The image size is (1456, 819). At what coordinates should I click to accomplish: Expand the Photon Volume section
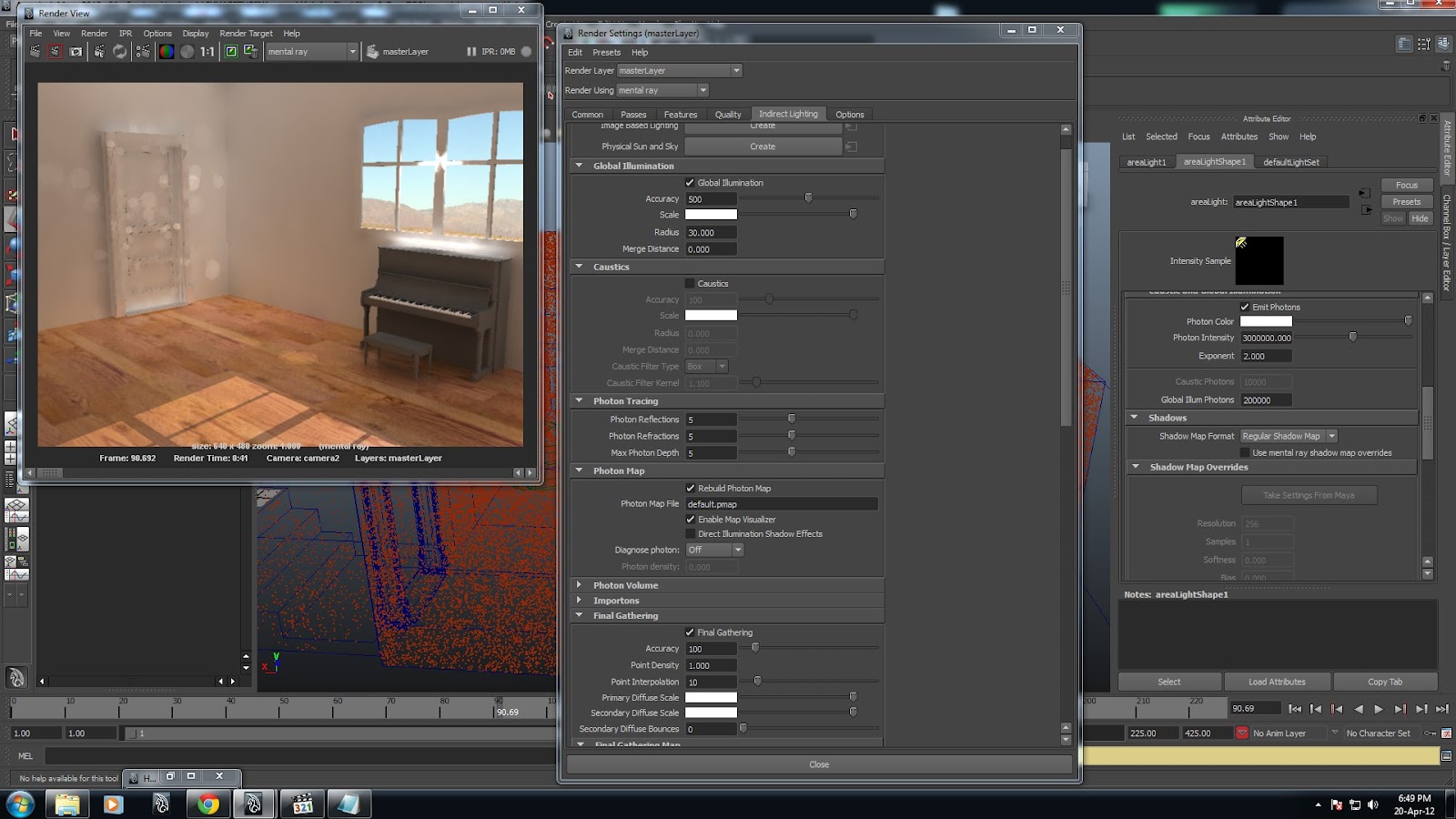579,585
